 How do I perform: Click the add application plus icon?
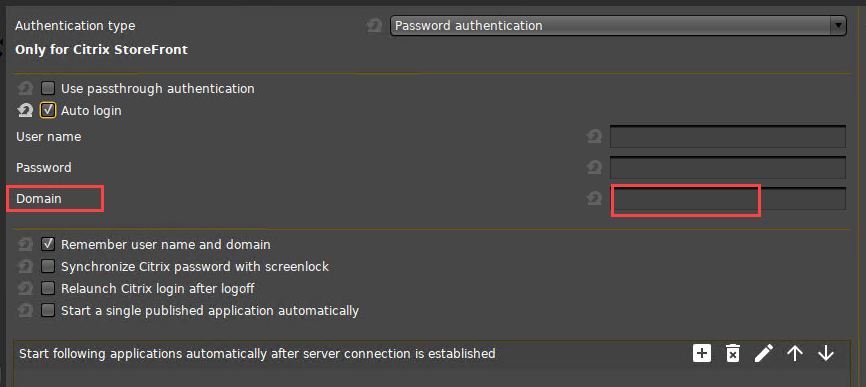701,353
